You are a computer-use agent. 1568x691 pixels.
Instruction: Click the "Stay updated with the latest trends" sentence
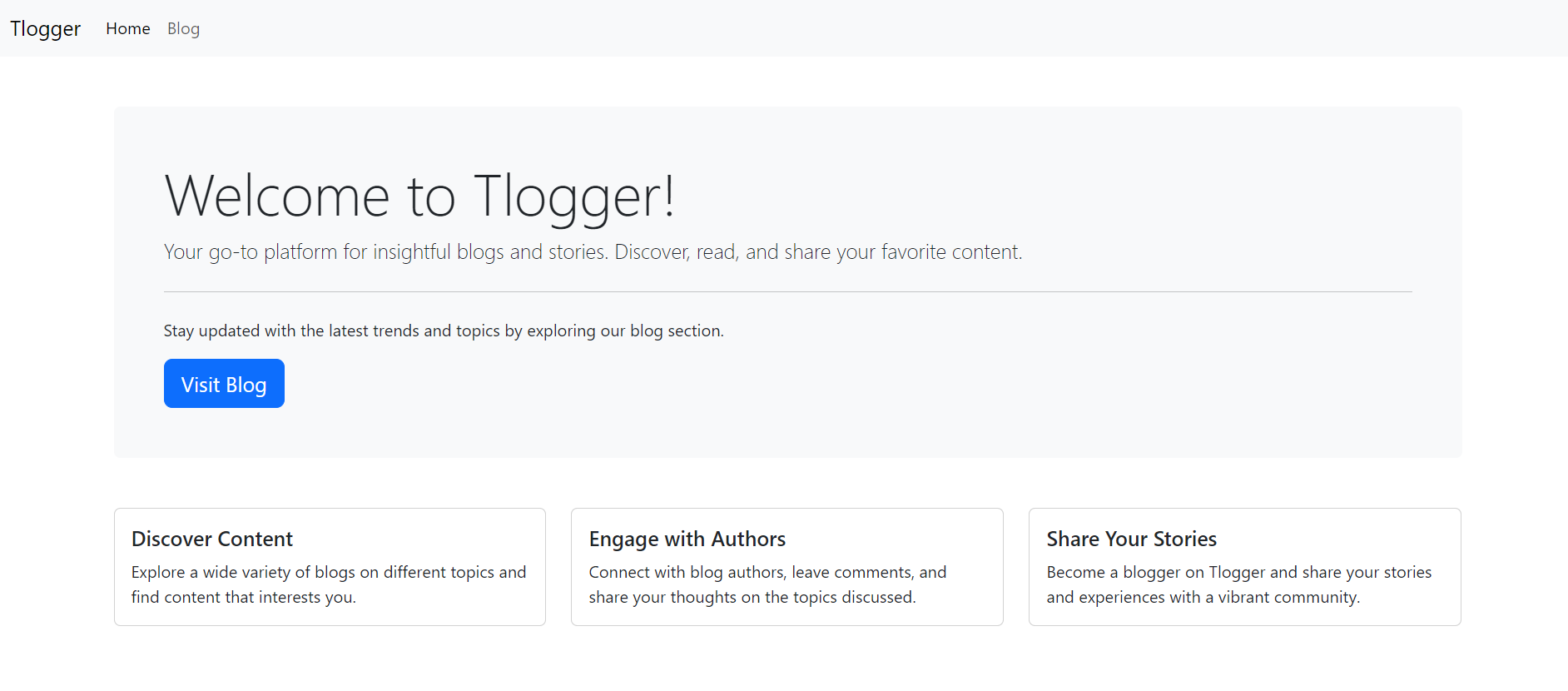coord(443,331)
